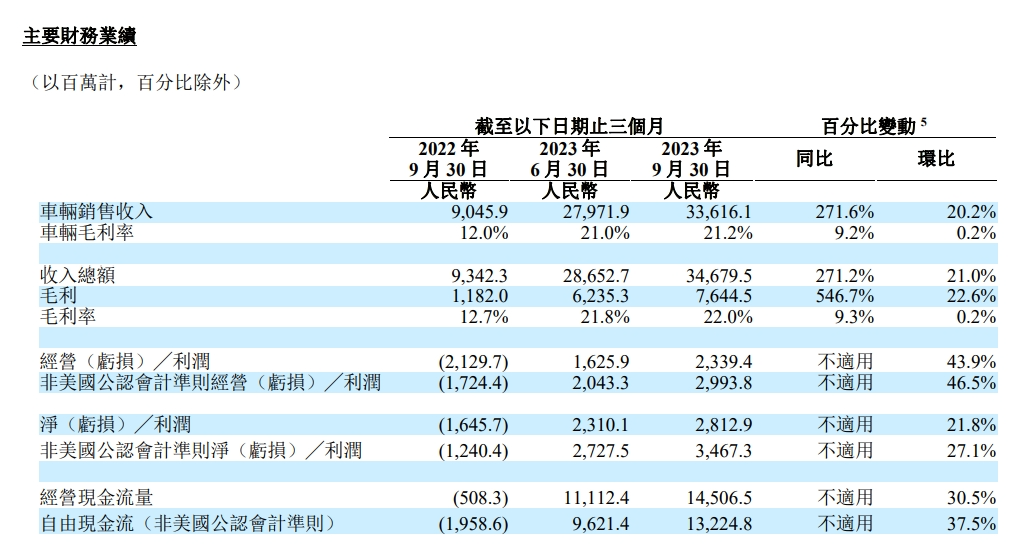
Task: Select the 車輛銷售收入 row label
Action: [x=96, y=211]
